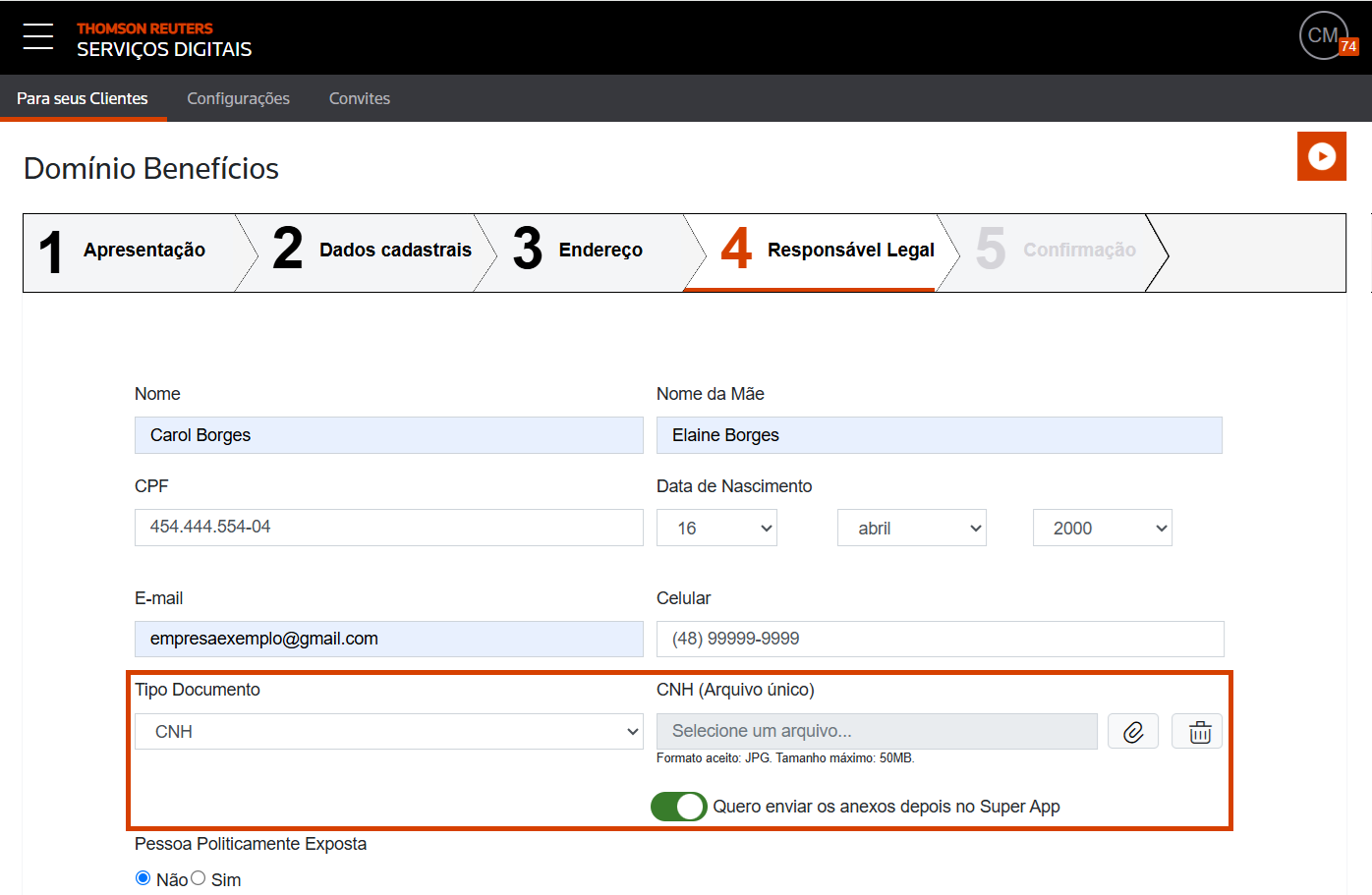
Task: Click the trash delete attachment icon
Action: (1197, 732)
